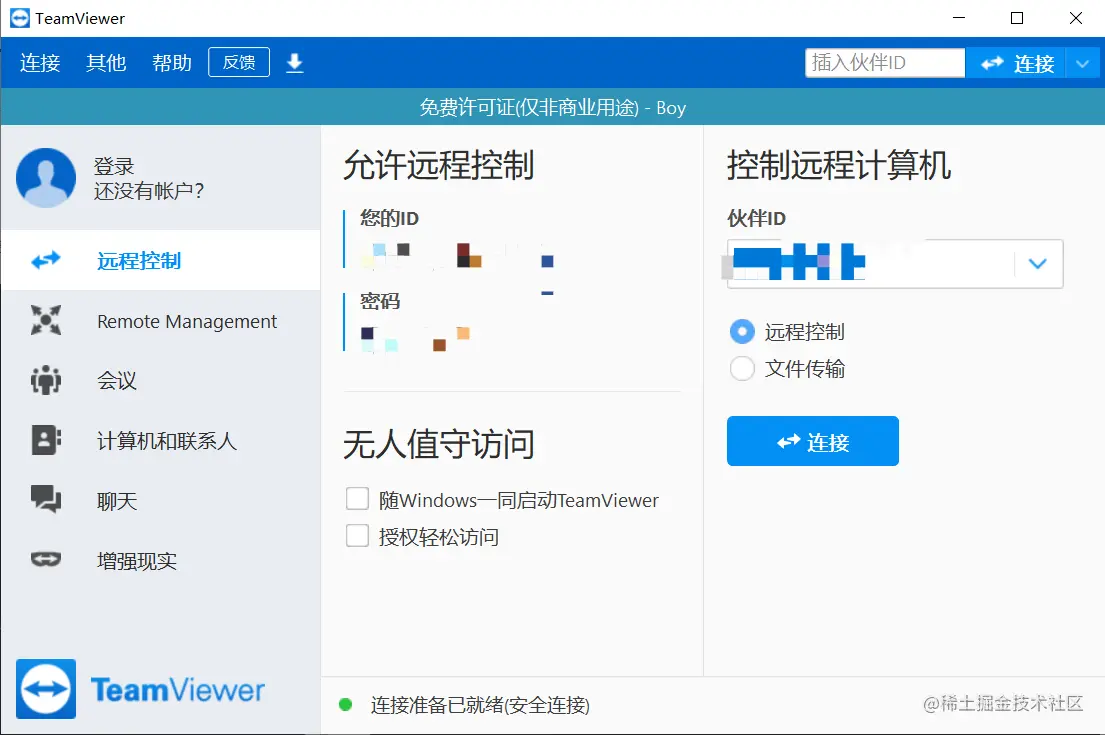Select the 远程控制 radio button
The height and width of the screenshot is (735, 1105).
(x=742, y=331)
